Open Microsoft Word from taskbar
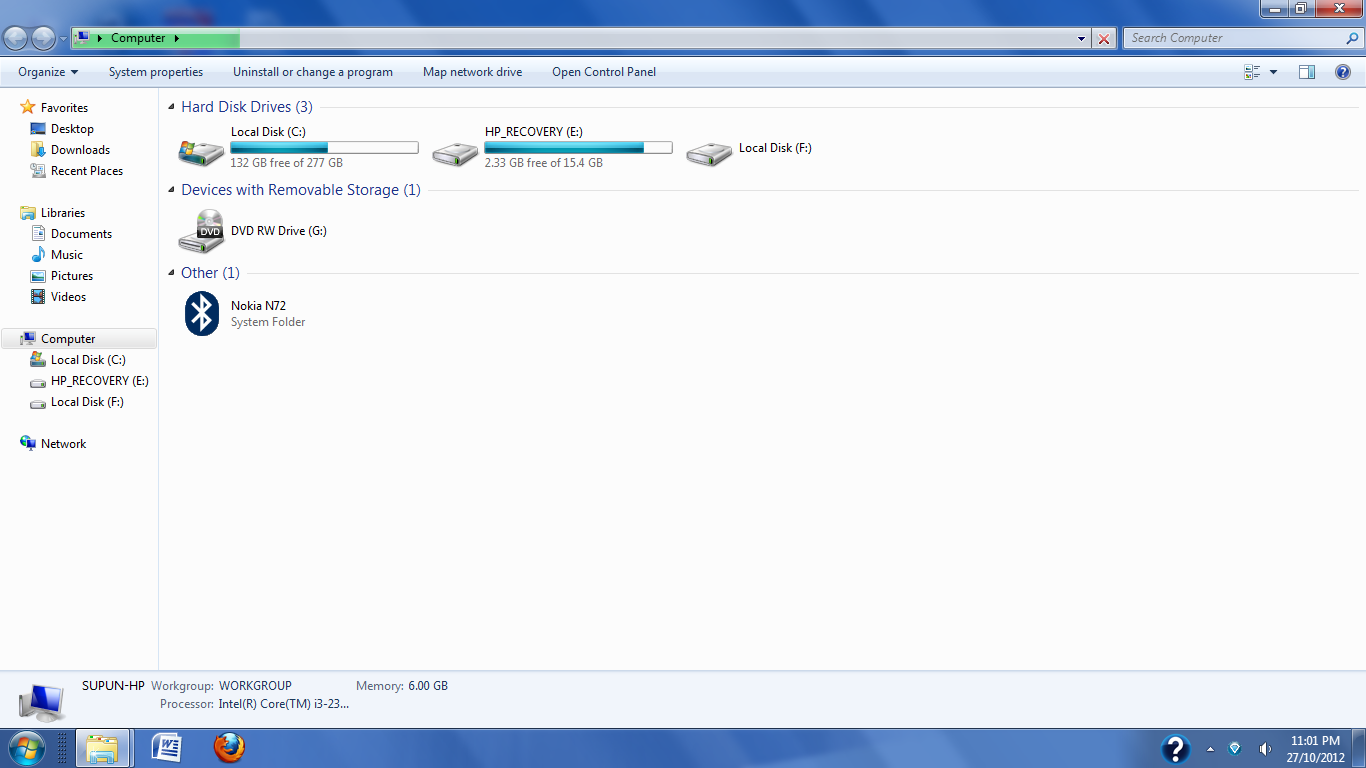 [x=166, y=748]
